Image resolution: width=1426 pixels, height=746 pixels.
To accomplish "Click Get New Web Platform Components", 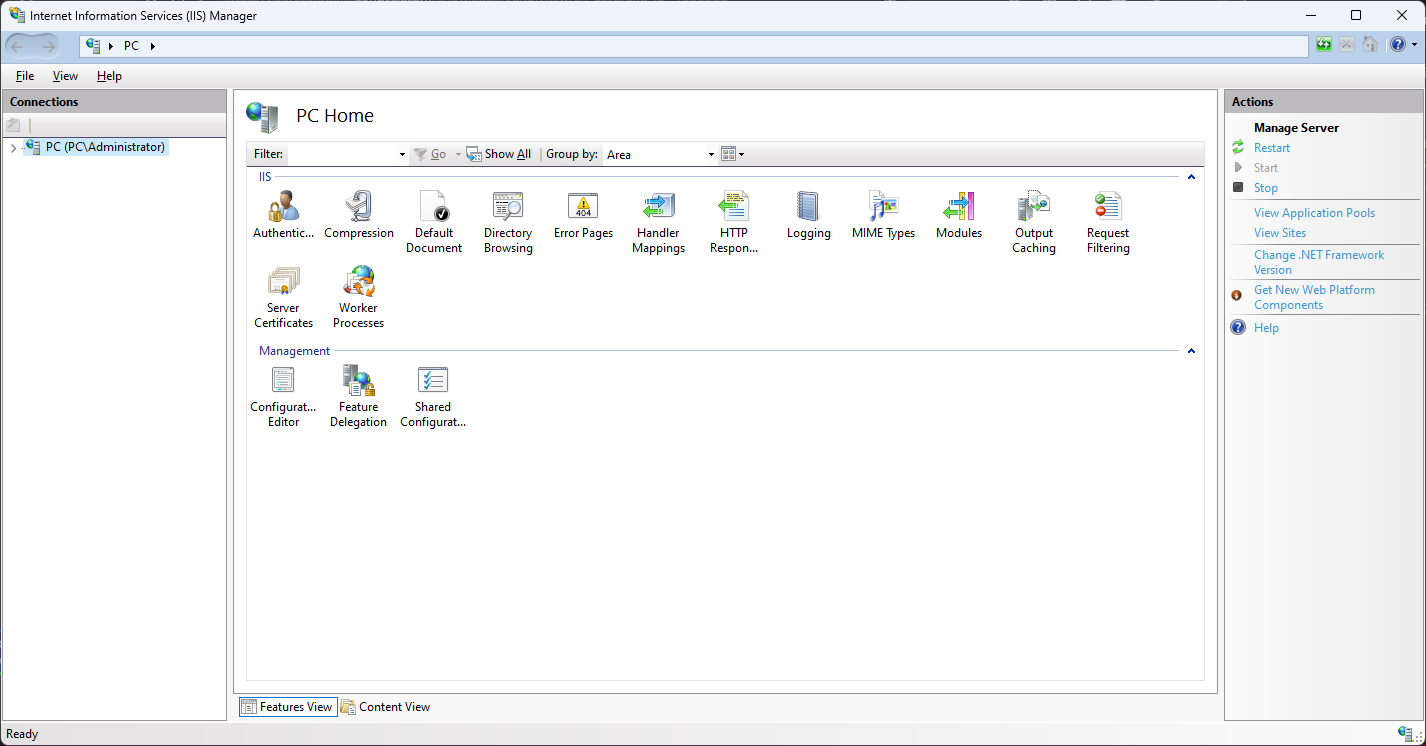I will [1314, 297].
